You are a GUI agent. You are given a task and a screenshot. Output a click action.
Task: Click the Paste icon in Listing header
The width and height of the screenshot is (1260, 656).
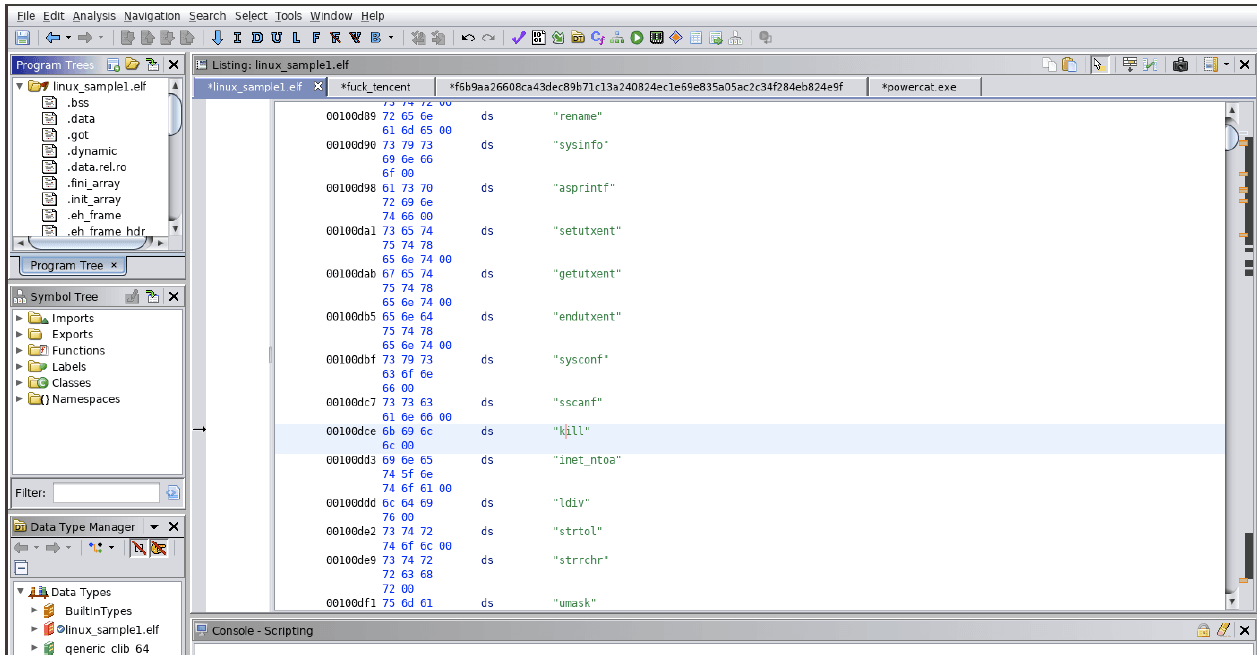coord(1069,65)
